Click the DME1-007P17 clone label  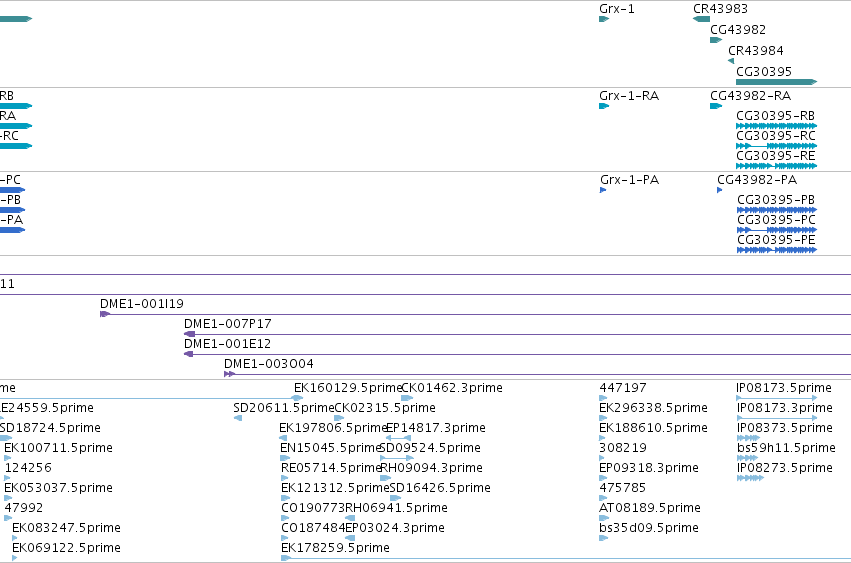pyautogui.click(x=228, y=324)
